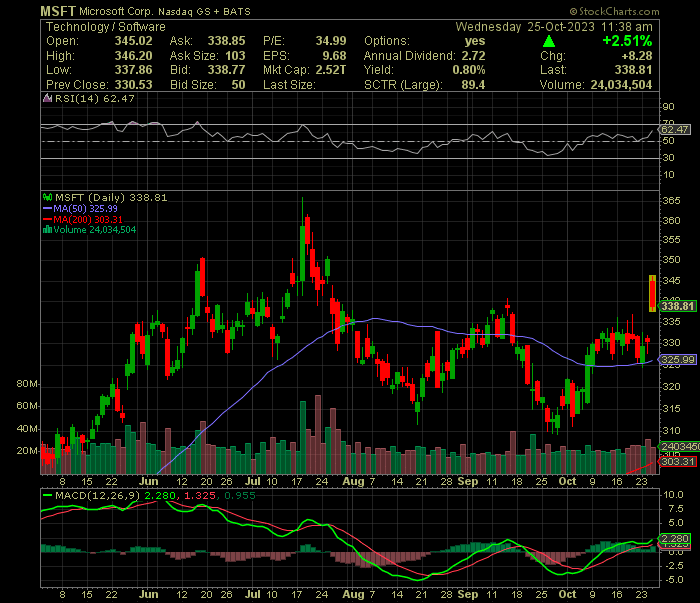Click the MACD signal value 1.325

200,495
